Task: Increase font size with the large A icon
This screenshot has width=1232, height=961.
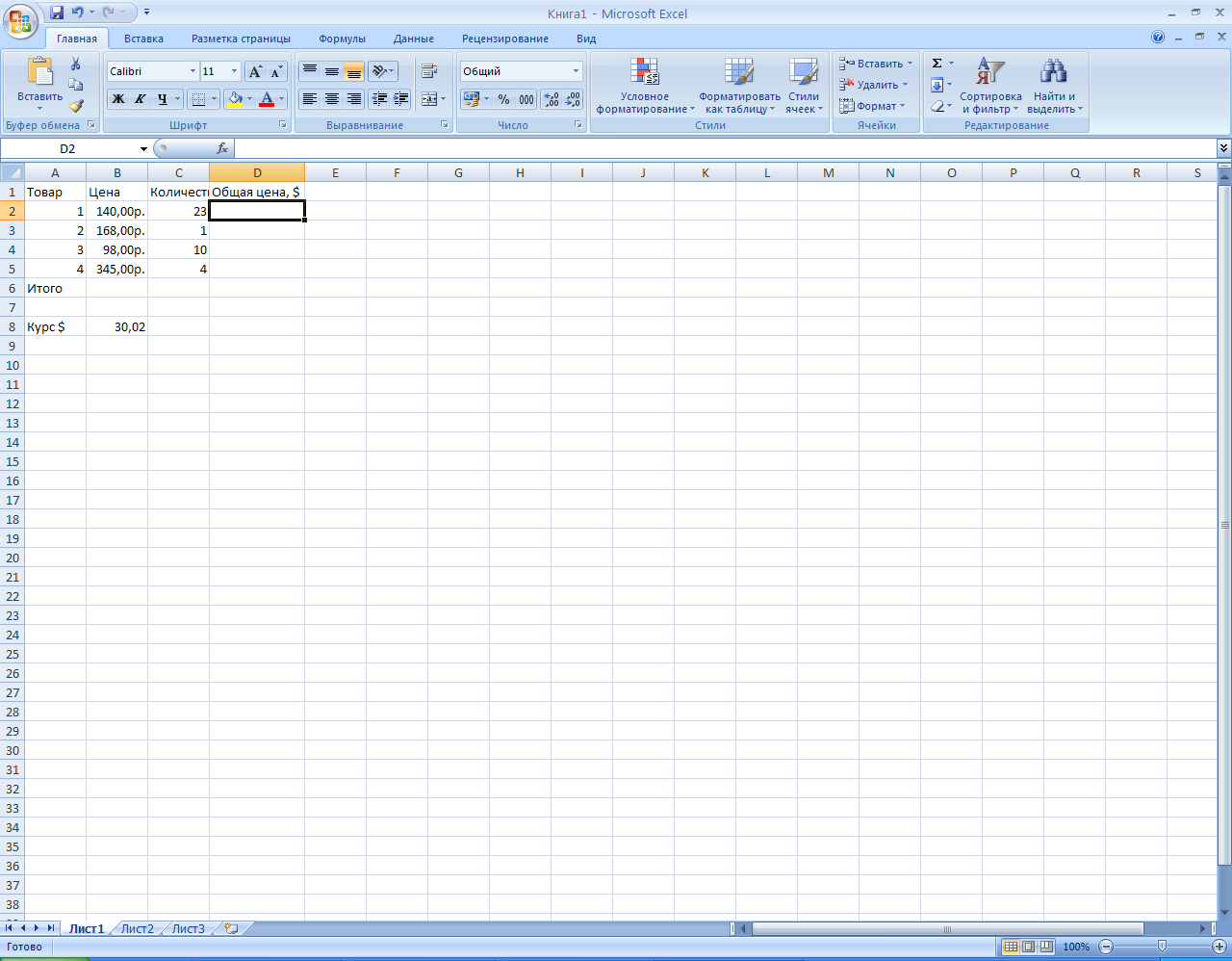Action: pos(255,71)
